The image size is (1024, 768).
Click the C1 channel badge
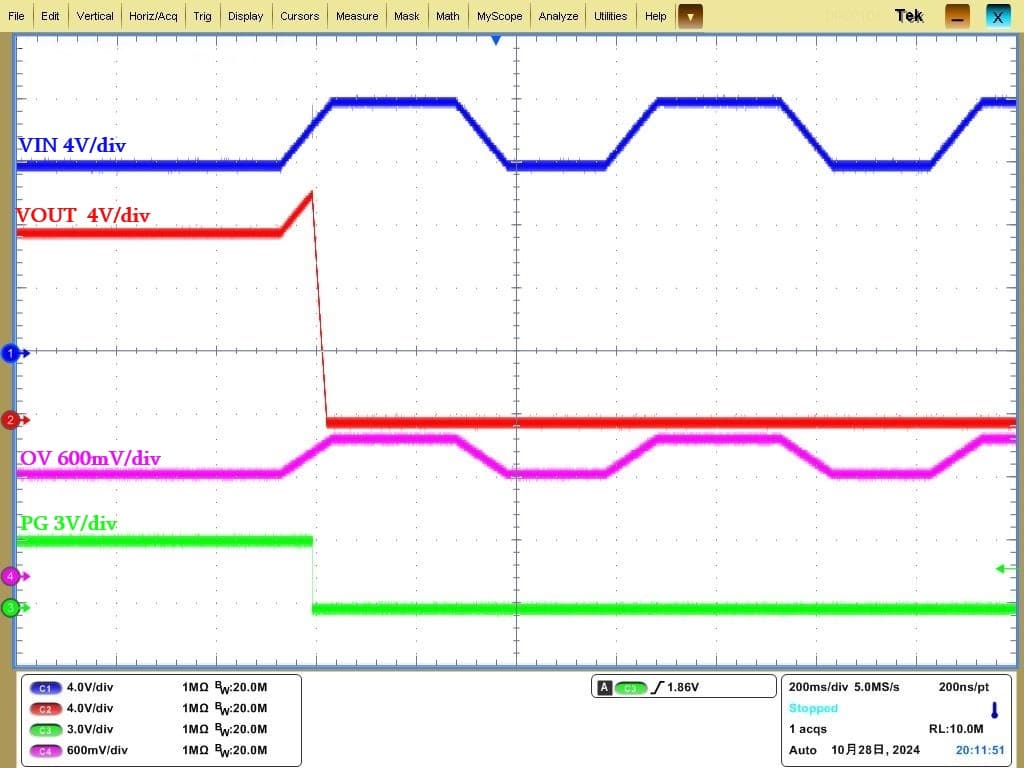[x=46, y=688]
